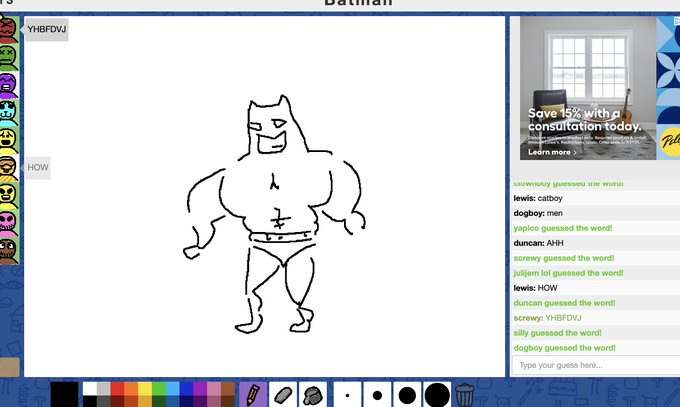Screen dimensions: 680x407
Task: Open the 'Learn more' ad link
Action: [x=552, y=152]
